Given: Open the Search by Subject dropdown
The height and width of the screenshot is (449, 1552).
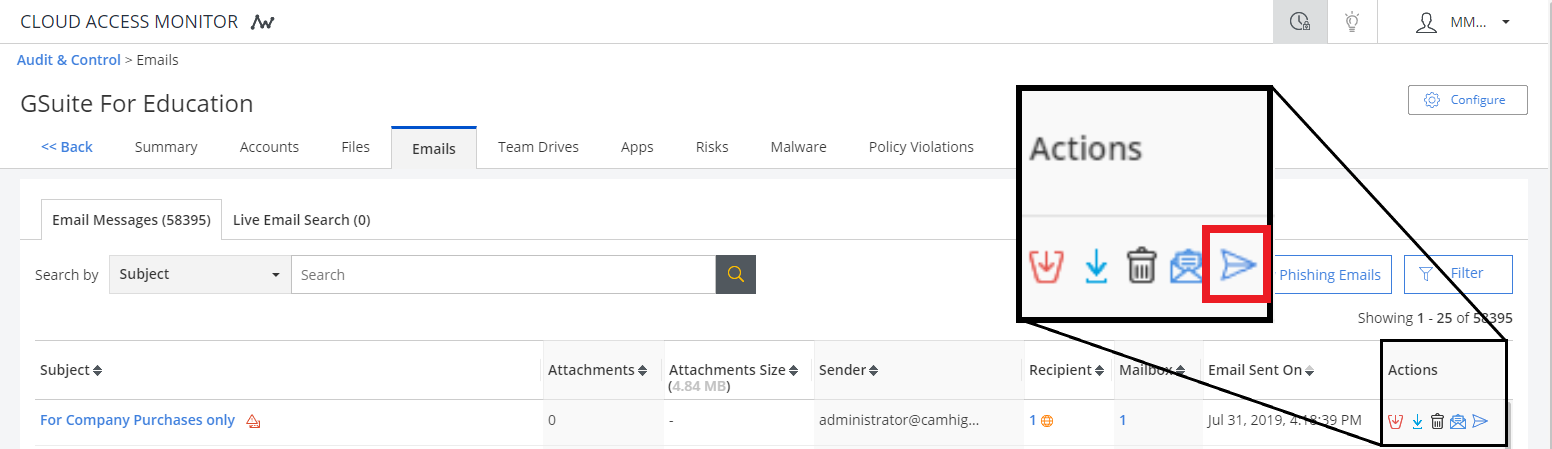Looking at the screenshot, I should [199, 274].
